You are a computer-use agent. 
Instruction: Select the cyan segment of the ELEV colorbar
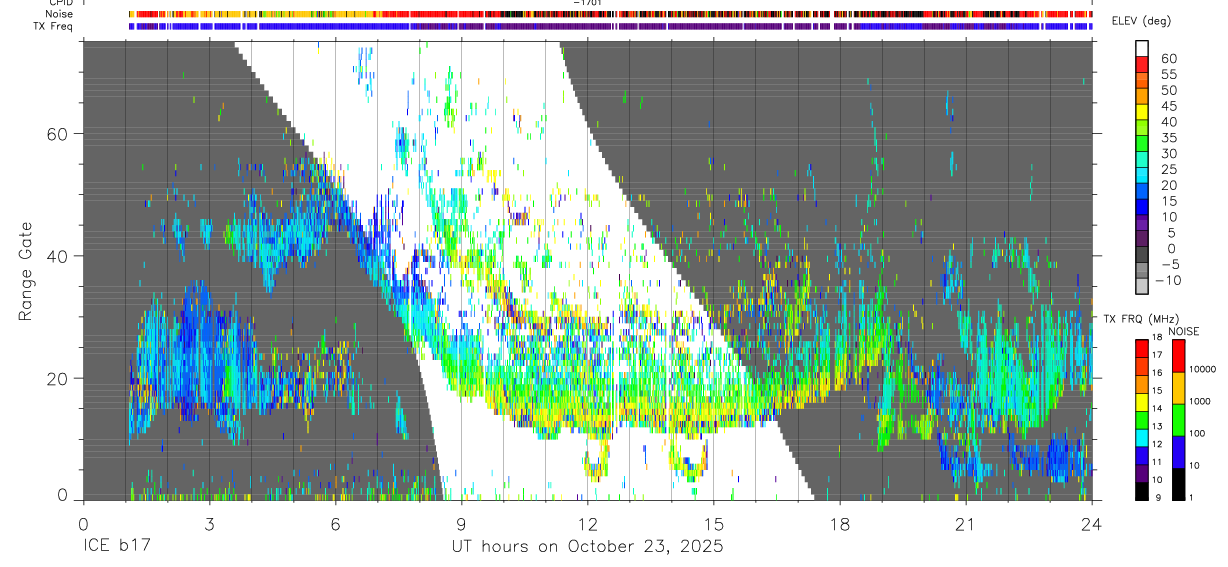[x=1142, y=175]
